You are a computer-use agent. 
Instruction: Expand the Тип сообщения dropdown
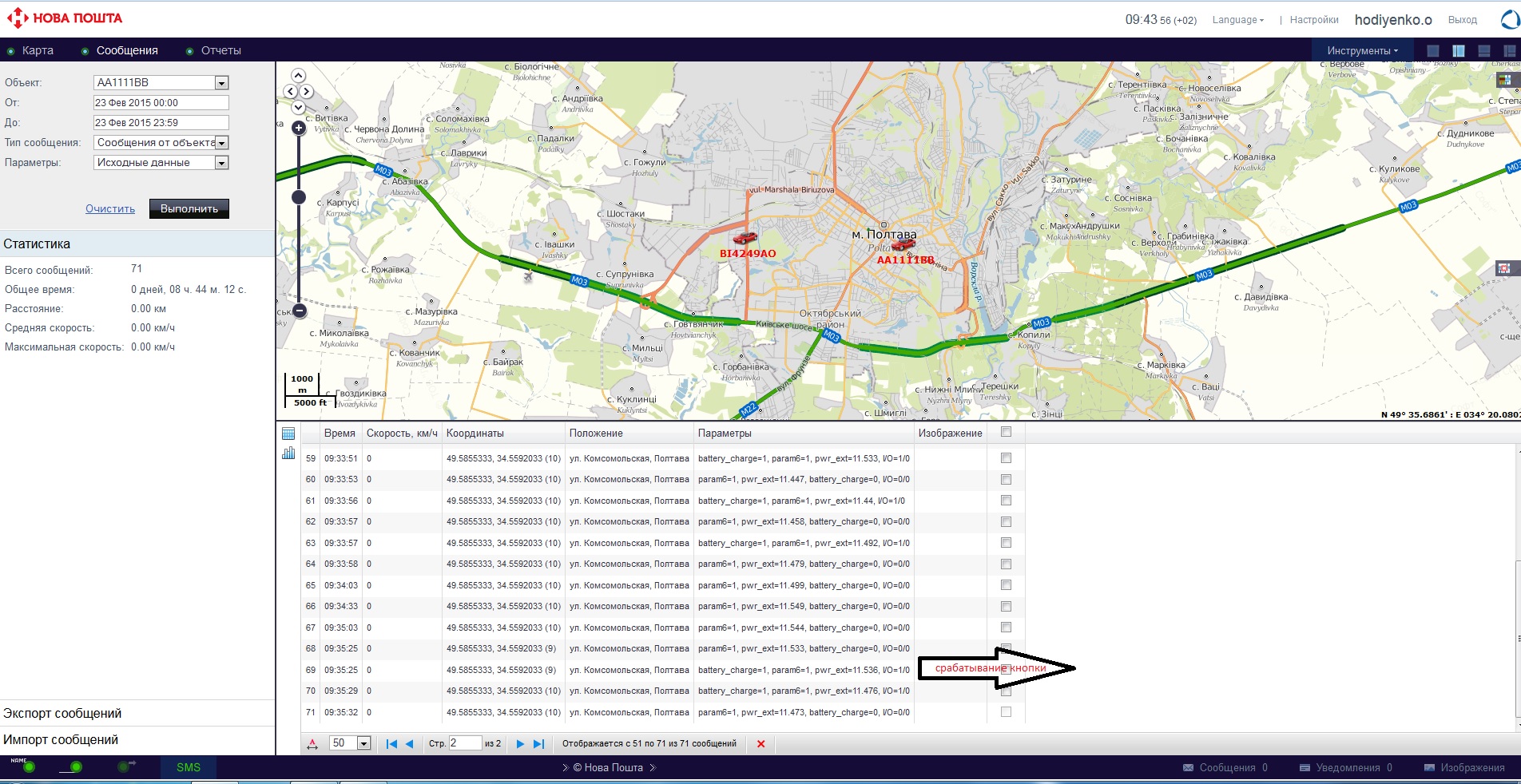[221, 143]
